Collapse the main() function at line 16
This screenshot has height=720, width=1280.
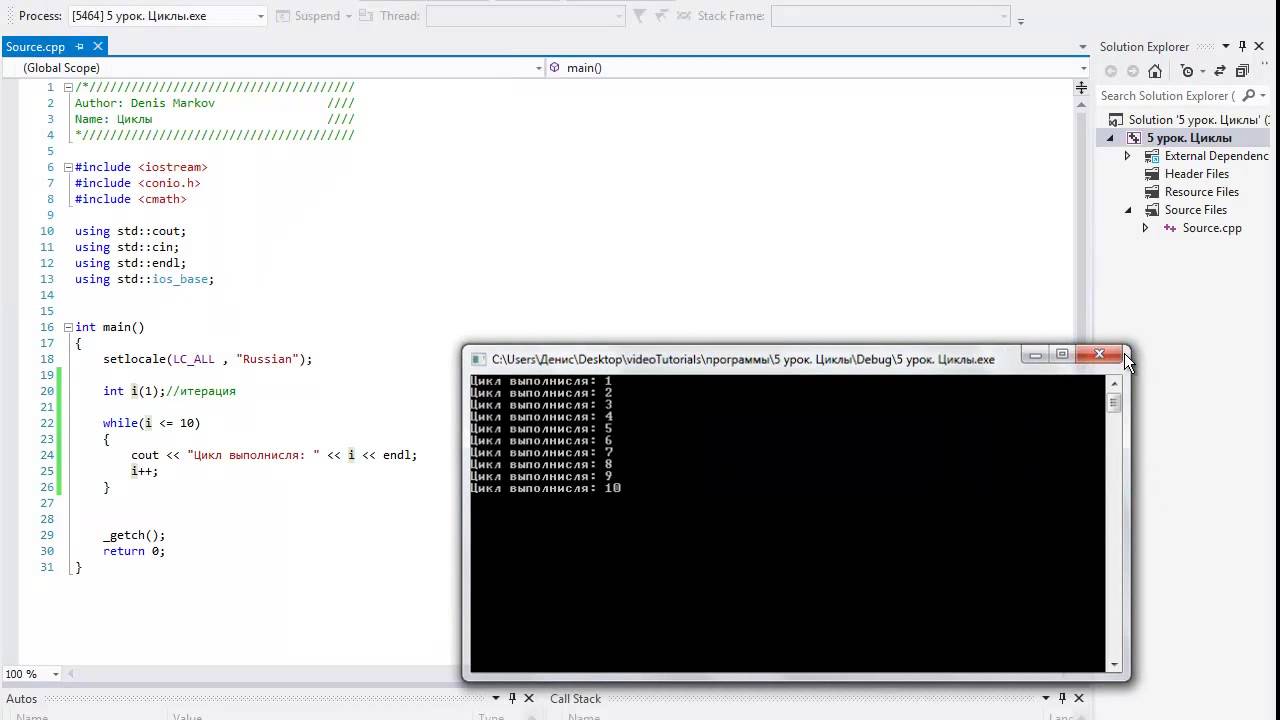pos(68,327)
